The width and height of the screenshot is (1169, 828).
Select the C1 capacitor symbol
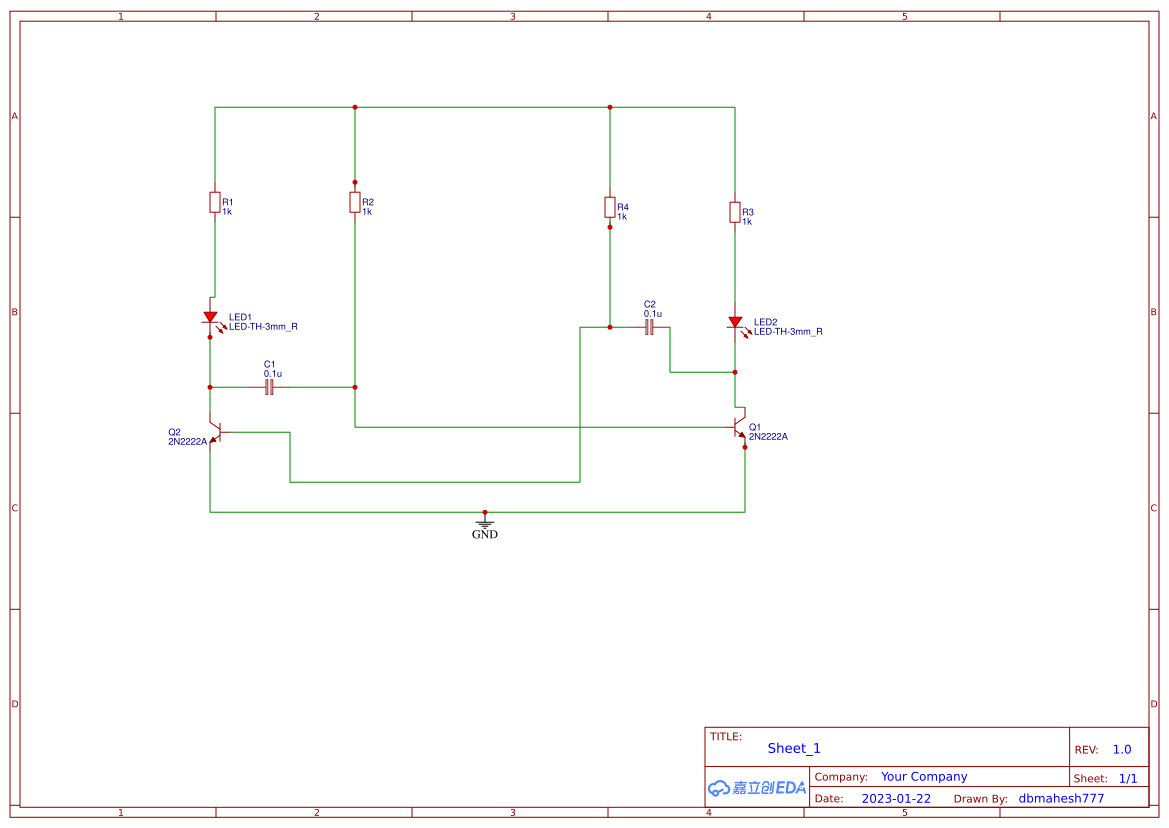[x=268, y=385]
